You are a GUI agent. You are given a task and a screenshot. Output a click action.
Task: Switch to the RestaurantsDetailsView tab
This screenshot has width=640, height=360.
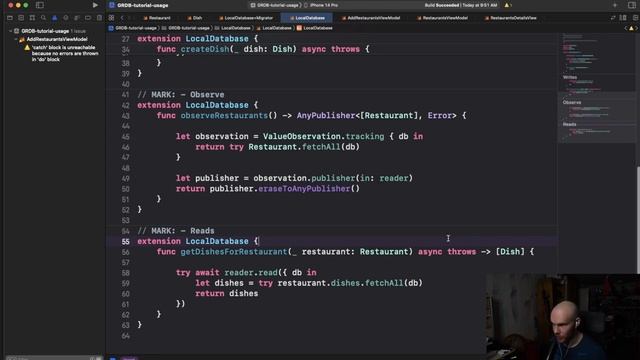click(x=510, y=18)
